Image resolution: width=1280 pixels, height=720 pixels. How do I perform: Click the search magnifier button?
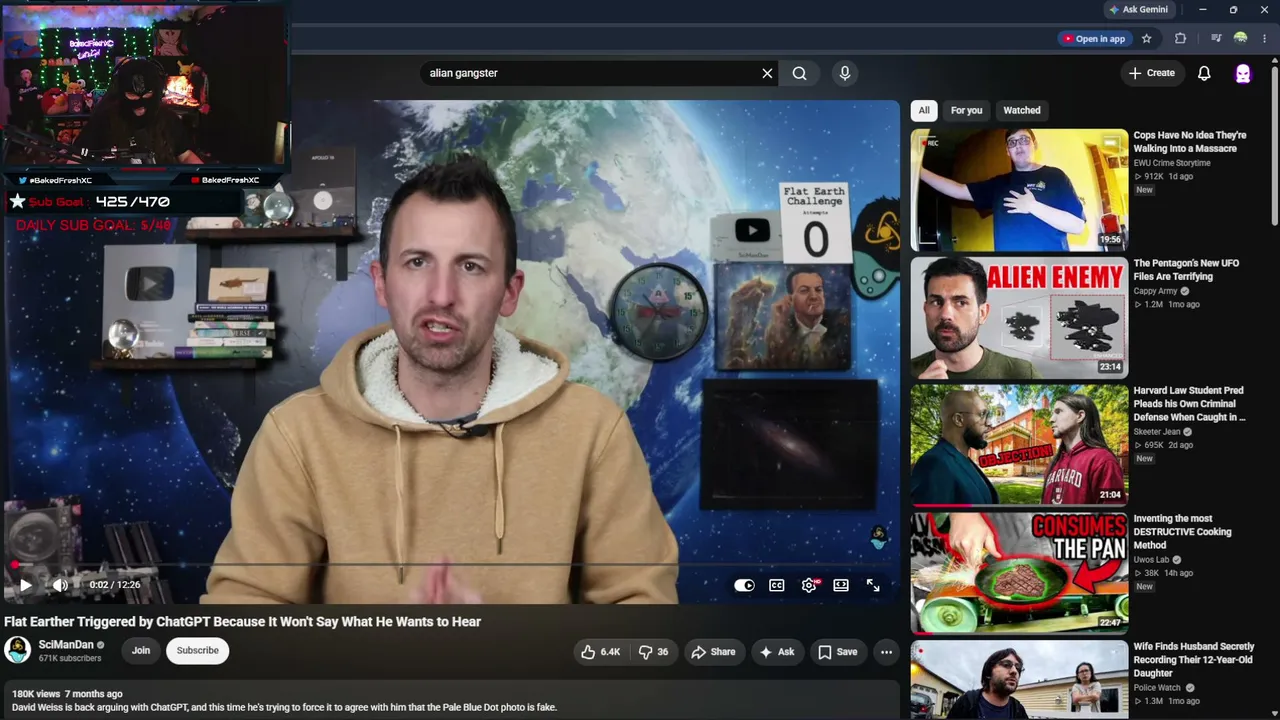click(799, 73)
